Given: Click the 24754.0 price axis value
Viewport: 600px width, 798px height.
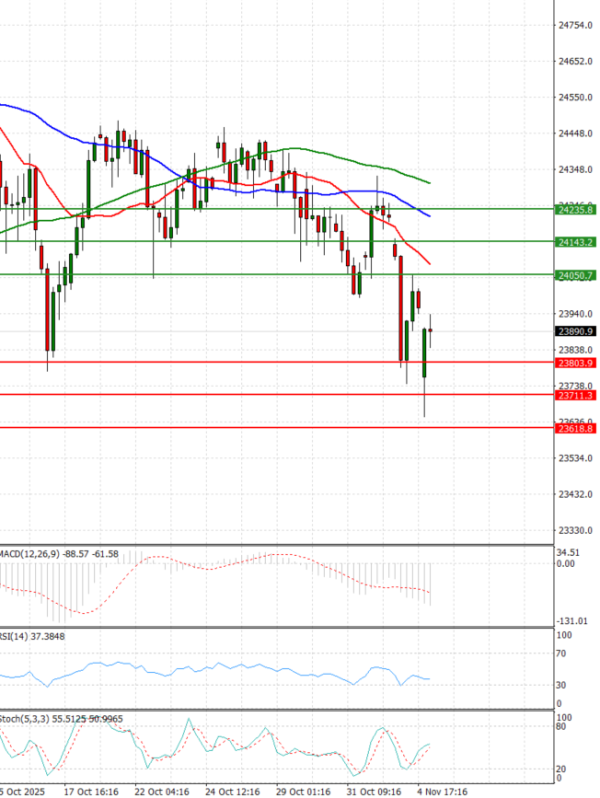Looking at the screenshot, I should pos(576,25).
